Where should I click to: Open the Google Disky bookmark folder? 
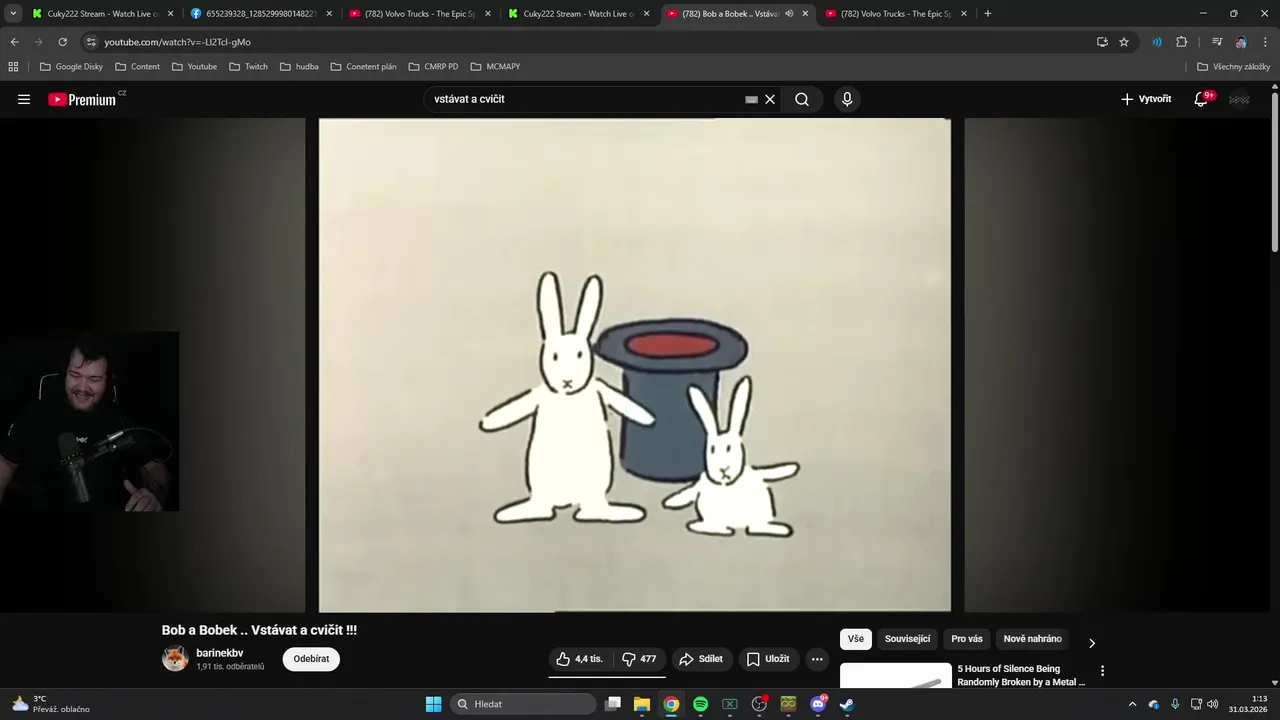(71, 66)
